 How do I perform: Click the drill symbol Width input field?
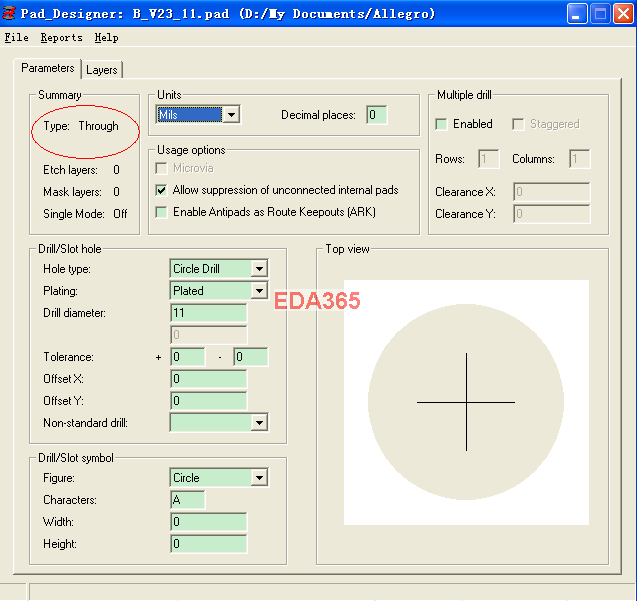tap(208, 522)
